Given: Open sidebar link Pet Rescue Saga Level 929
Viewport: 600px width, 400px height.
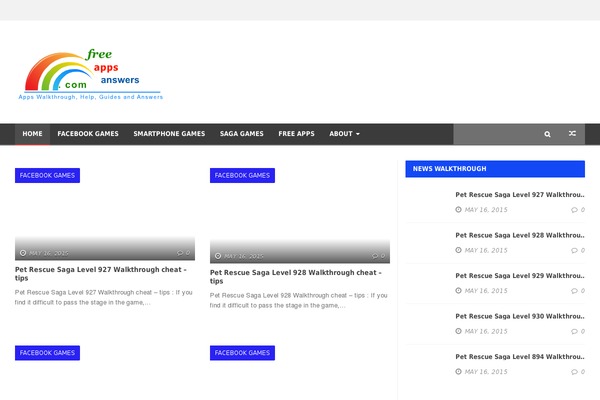Looking at the screenshot, I should click(x=520, y=276).
